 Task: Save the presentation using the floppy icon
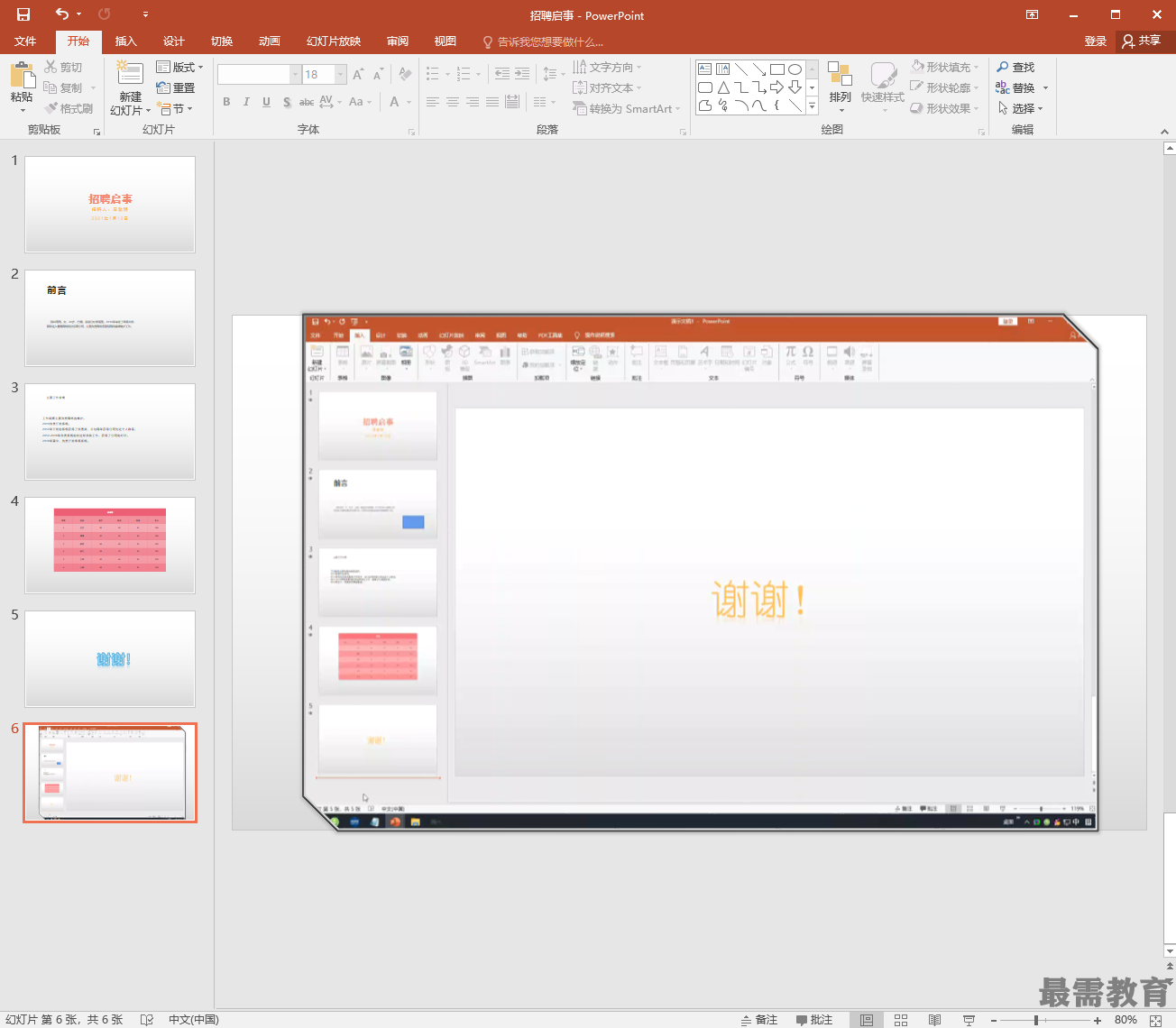pos(23,14)
